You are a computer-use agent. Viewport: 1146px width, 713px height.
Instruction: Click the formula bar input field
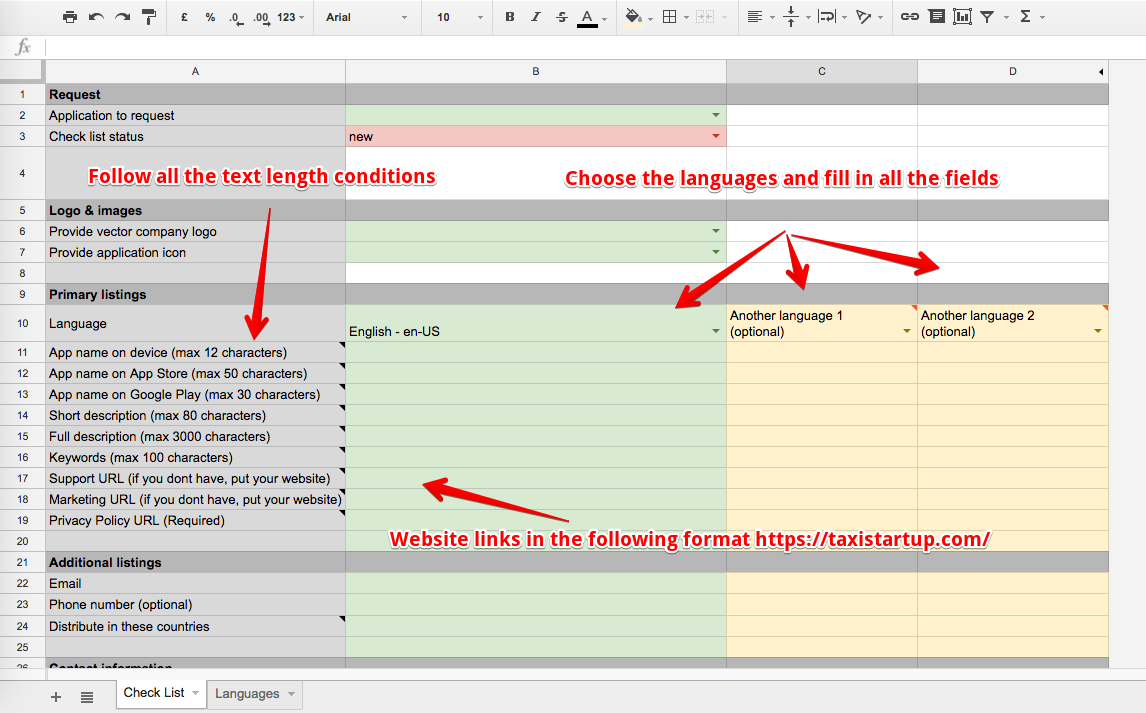590,47
